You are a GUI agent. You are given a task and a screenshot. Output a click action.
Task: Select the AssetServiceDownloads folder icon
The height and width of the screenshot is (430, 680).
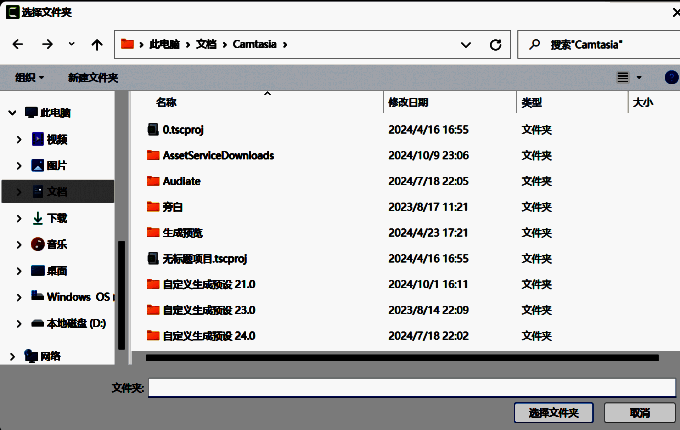tap(153, 155)
